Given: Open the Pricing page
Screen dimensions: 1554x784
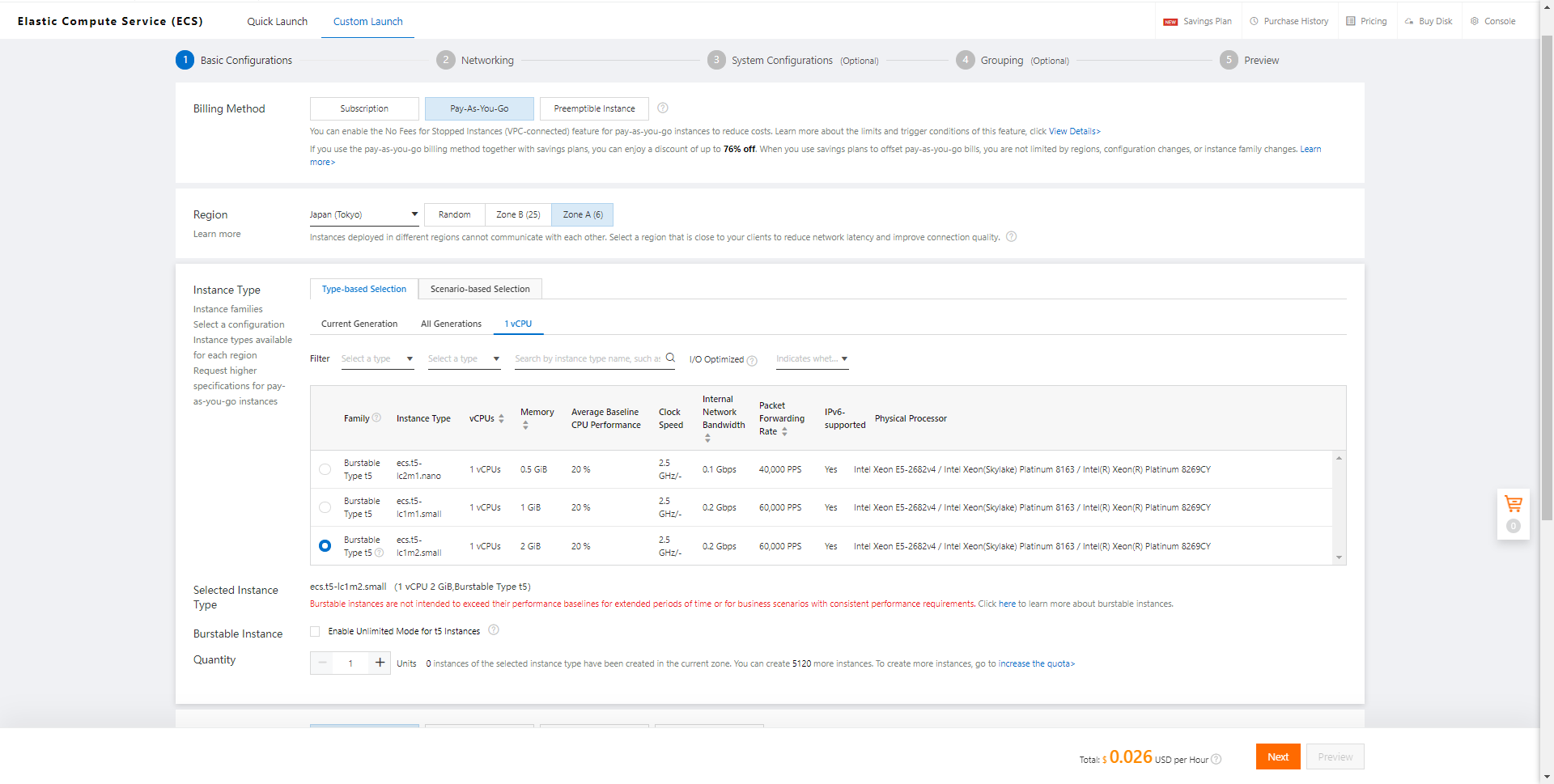Looking at the screenshot, I should tap(1366, 22).
